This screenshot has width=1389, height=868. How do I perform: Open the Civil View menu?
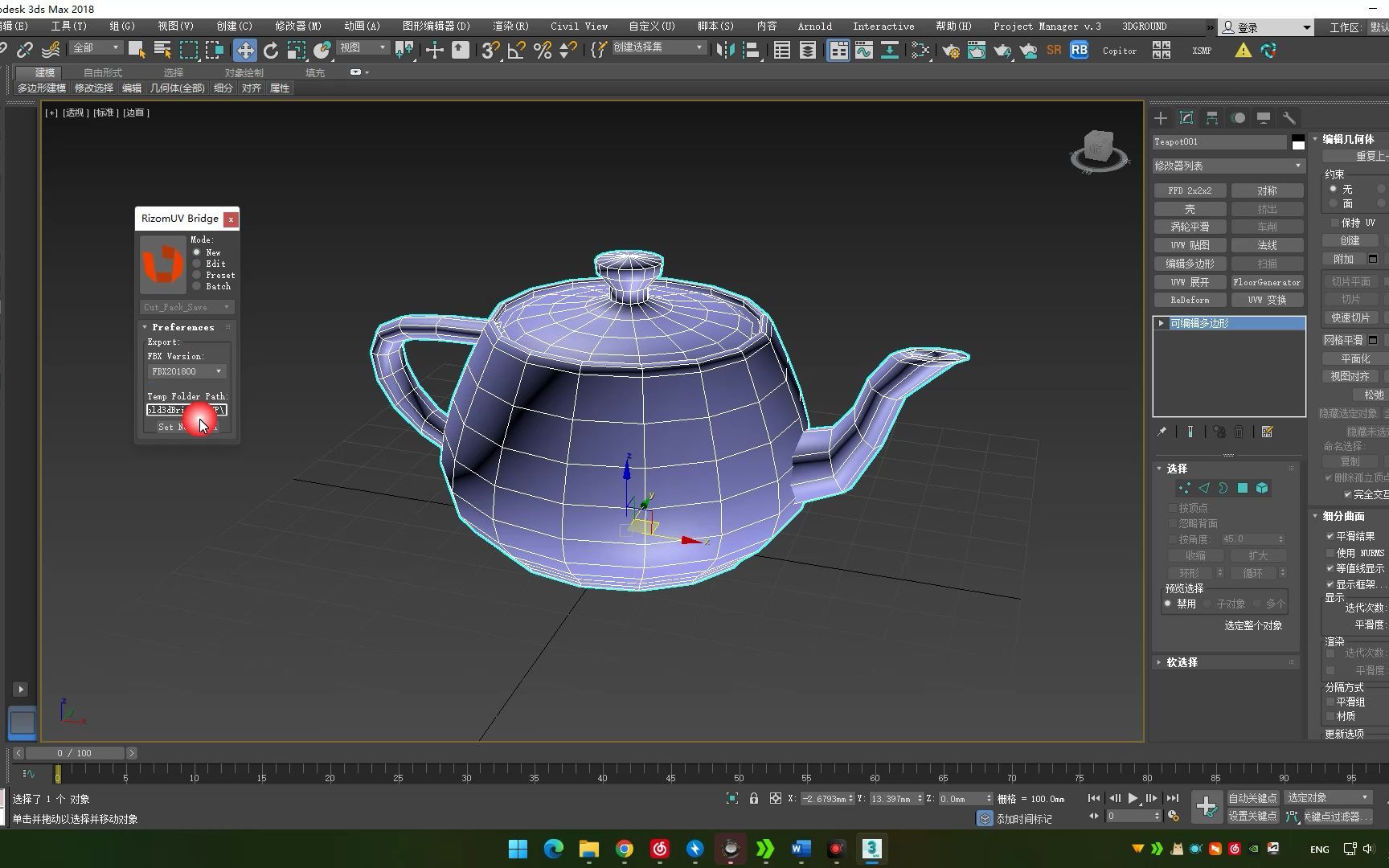tap(579, 27)
